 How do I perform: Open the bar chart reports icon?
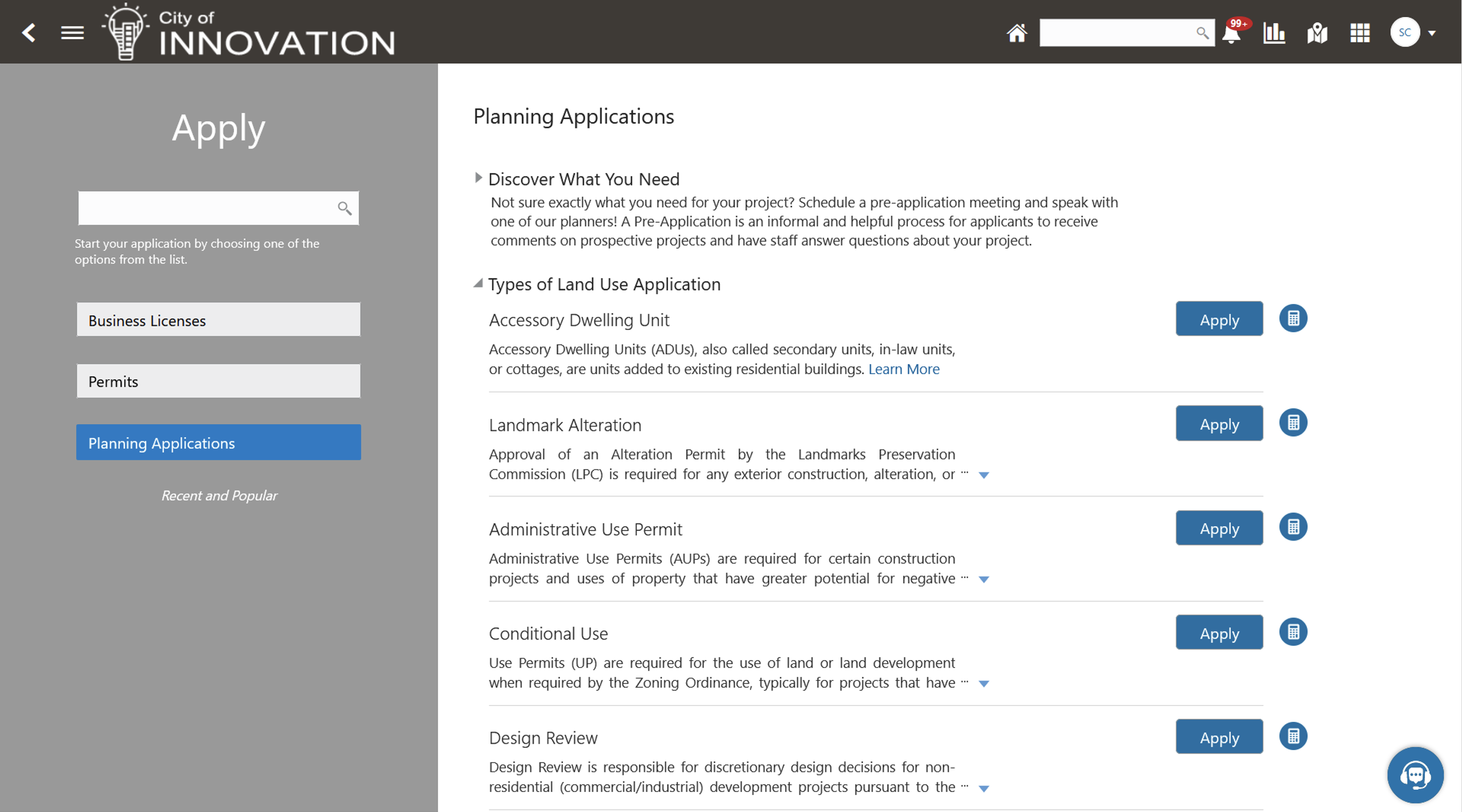point(1274,33)
